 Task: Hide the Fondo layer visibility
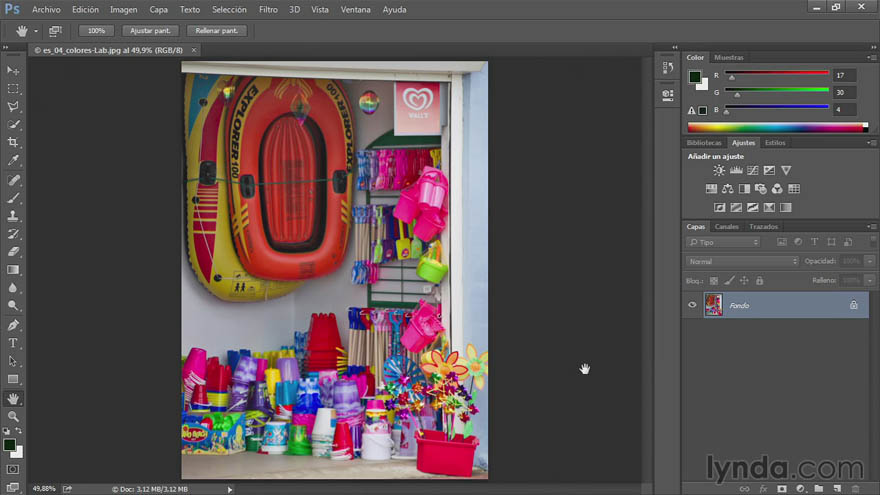click(x=692, y=305)
